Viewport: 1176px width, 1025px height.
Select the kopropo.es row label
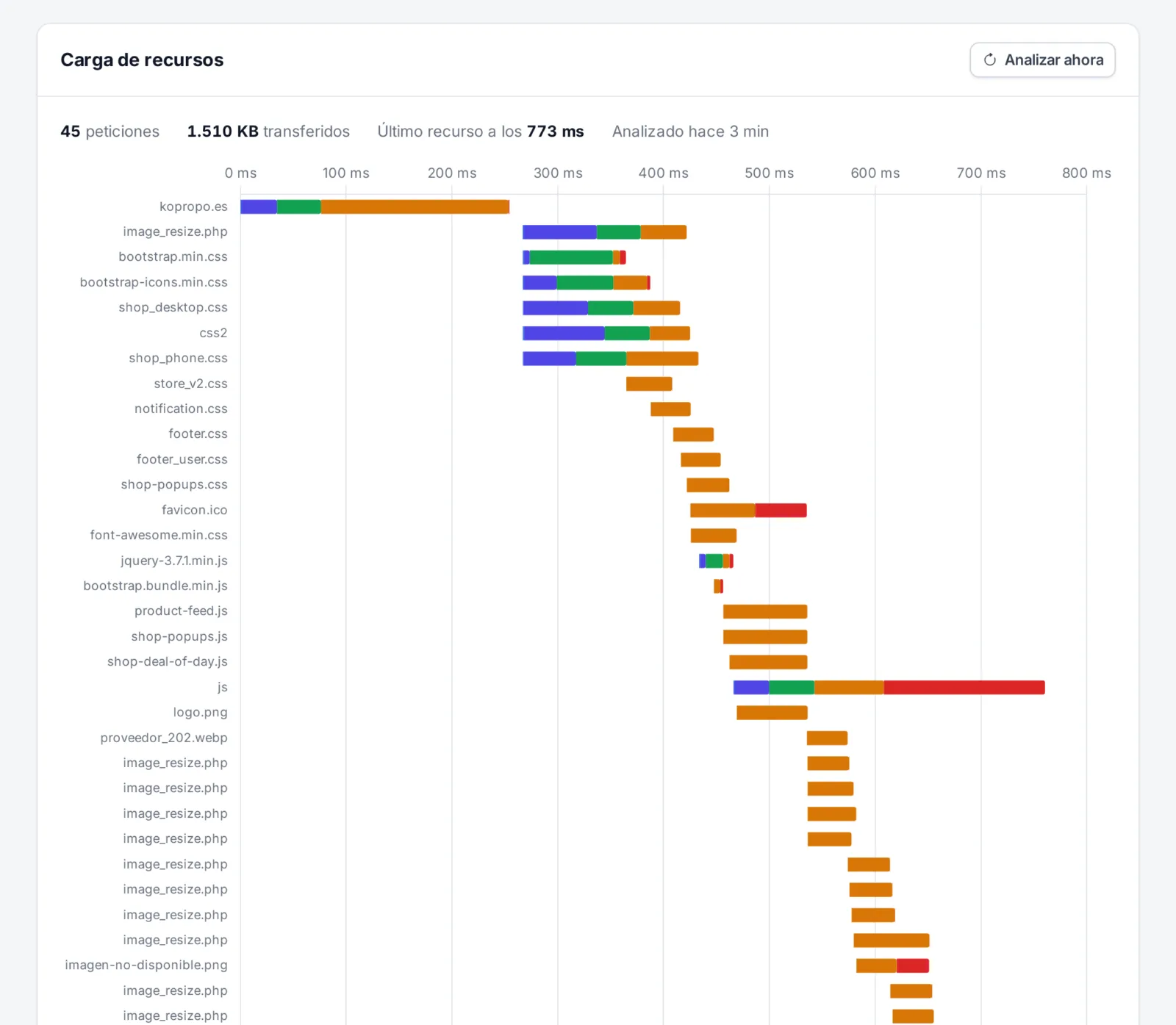(193, 206)
